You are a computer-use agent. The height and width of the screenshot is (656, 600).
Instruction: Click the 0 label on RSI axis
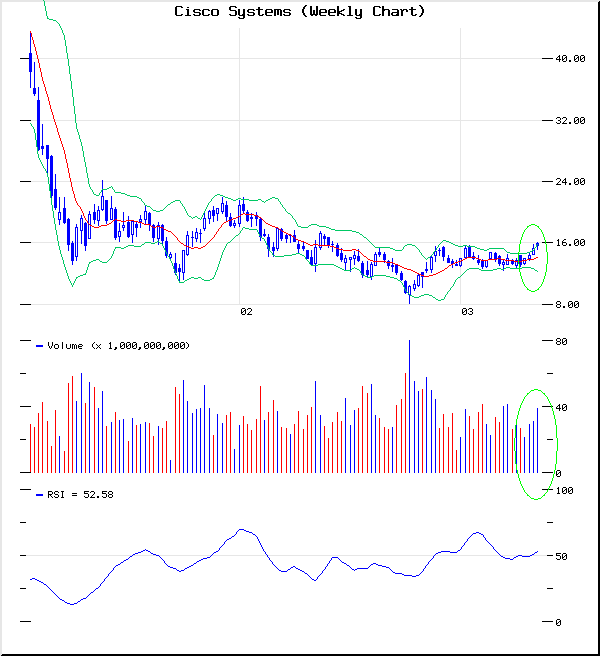coord(558,623)
